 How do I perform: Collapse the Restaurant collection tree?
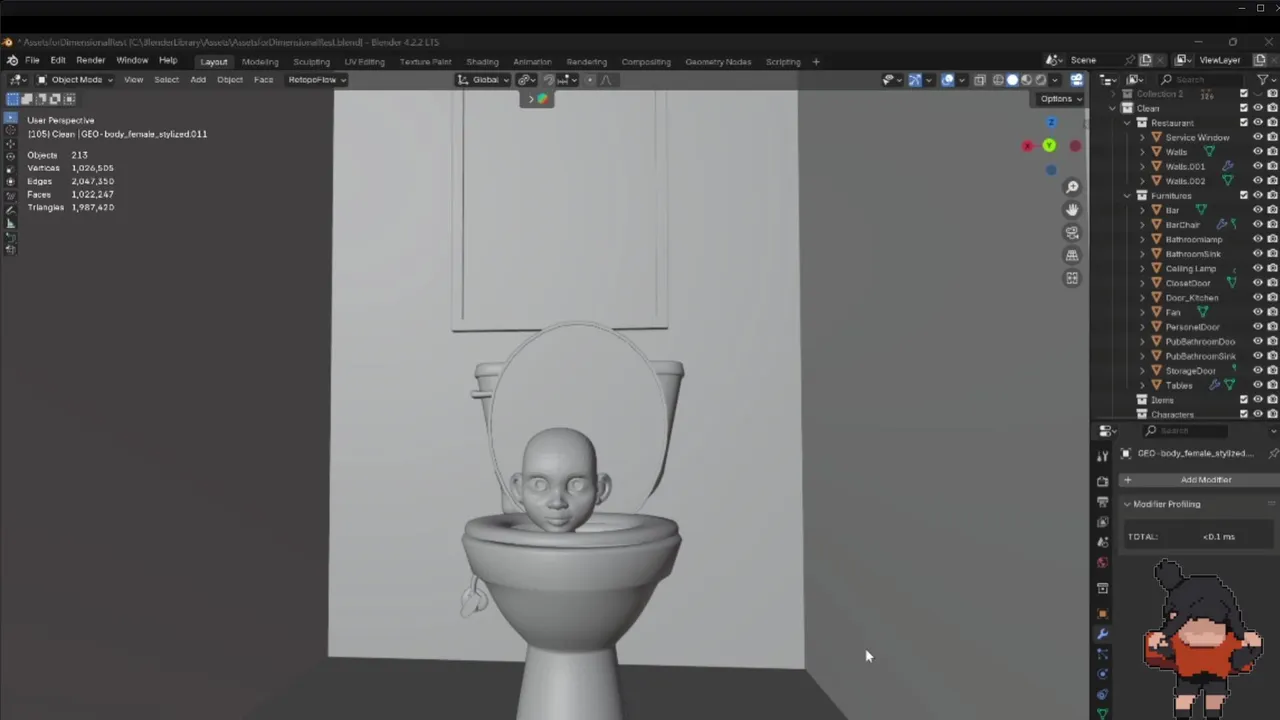(x=1127, y=123)
